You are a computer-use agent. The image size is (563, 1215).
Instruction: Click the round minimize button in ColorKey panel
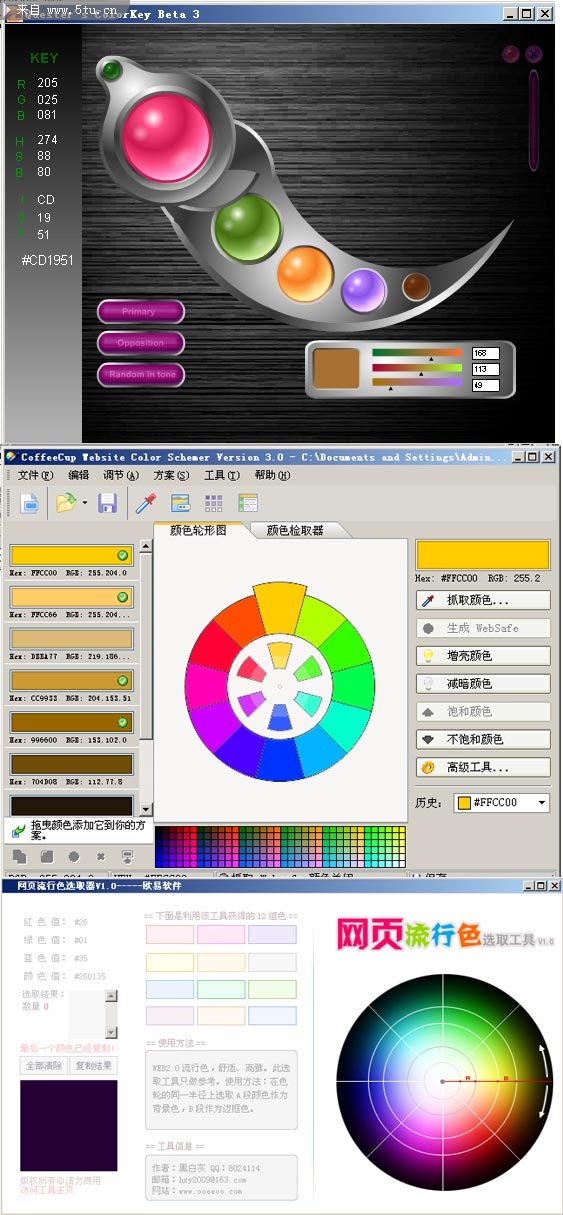(x=511, y=54)
